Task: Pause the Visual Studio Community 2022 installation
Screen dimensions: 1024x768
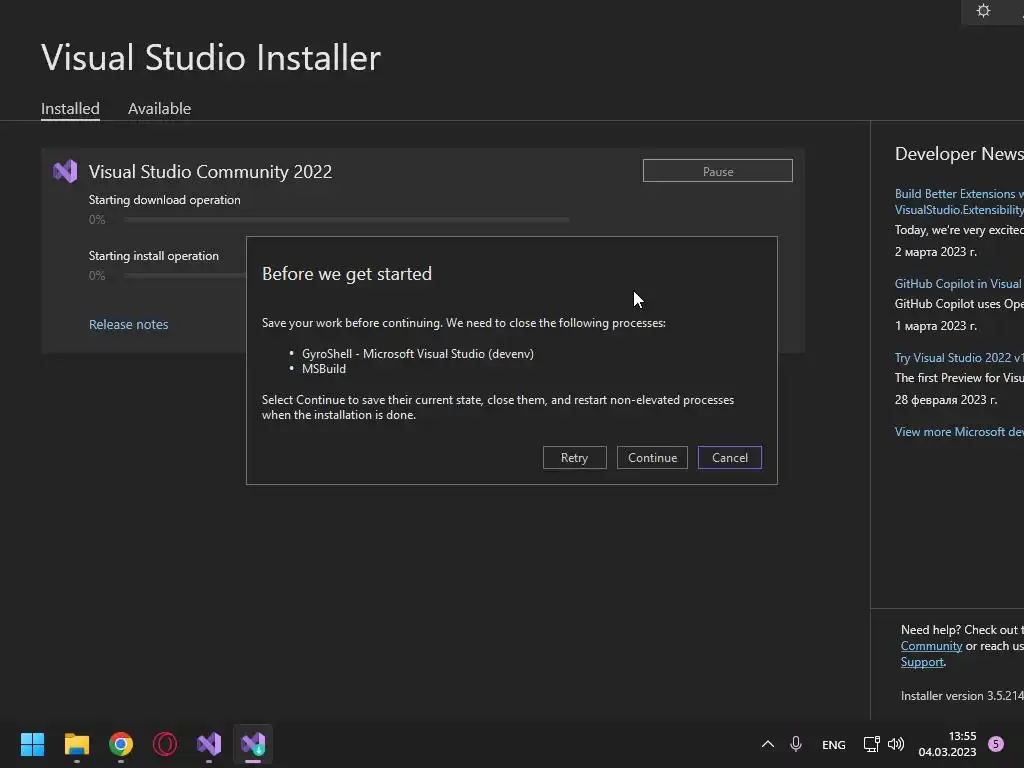Action: point(718,171)
